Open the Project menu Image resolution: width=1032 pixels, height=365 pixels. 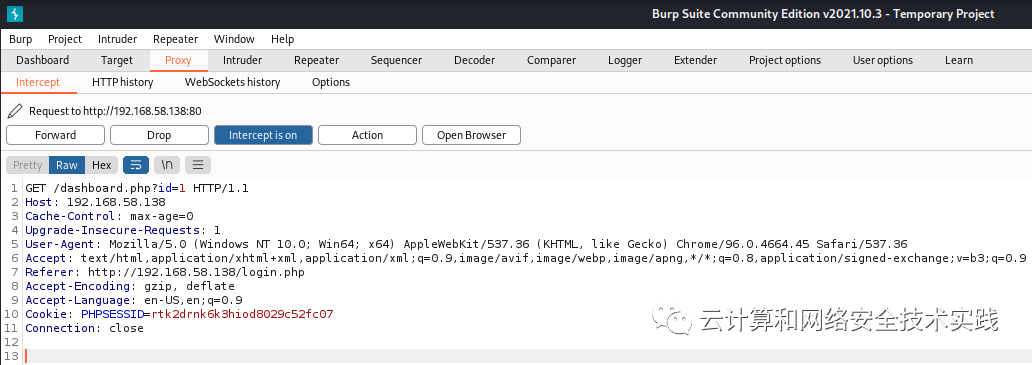(x=65, y=39)
